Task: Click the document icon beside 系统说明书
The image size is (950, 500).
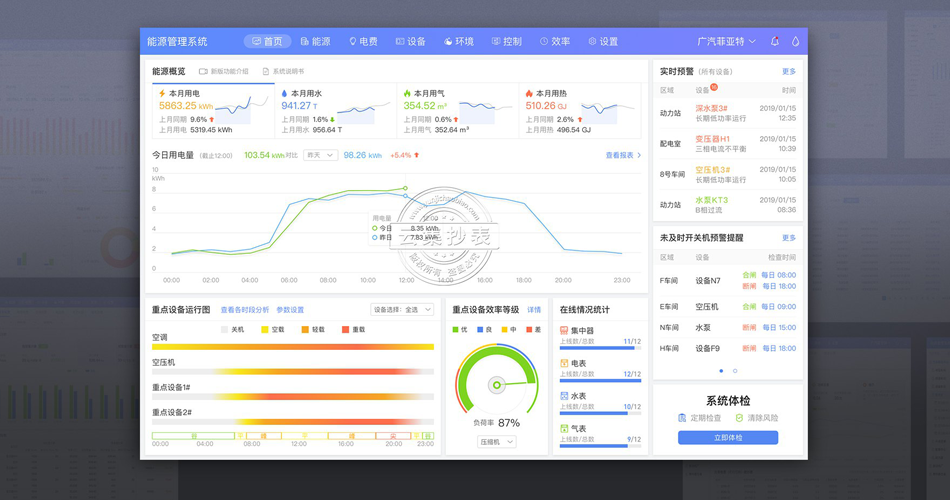Action: coord(266,72)
